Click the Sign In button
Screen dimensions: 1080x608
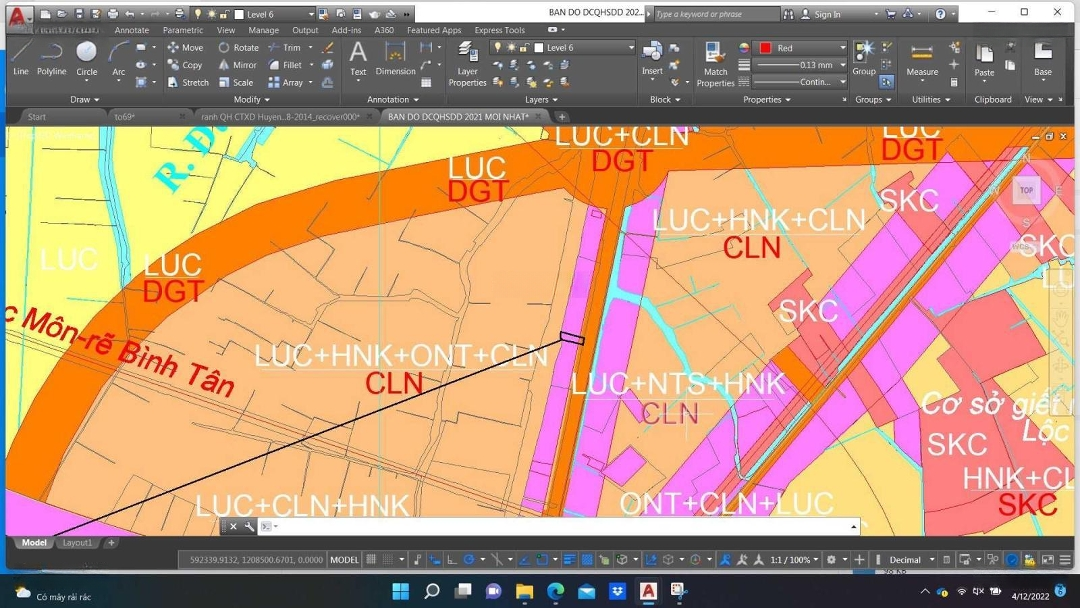click(x=826, y=15)
